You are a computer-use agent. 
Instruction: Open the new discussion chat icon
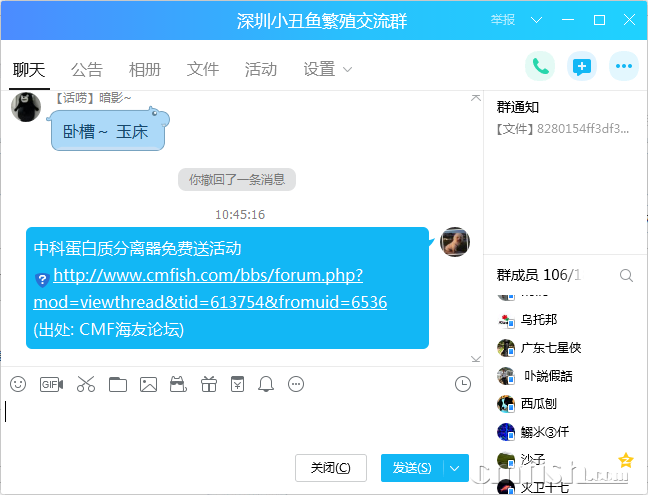[x=581, y=66]
